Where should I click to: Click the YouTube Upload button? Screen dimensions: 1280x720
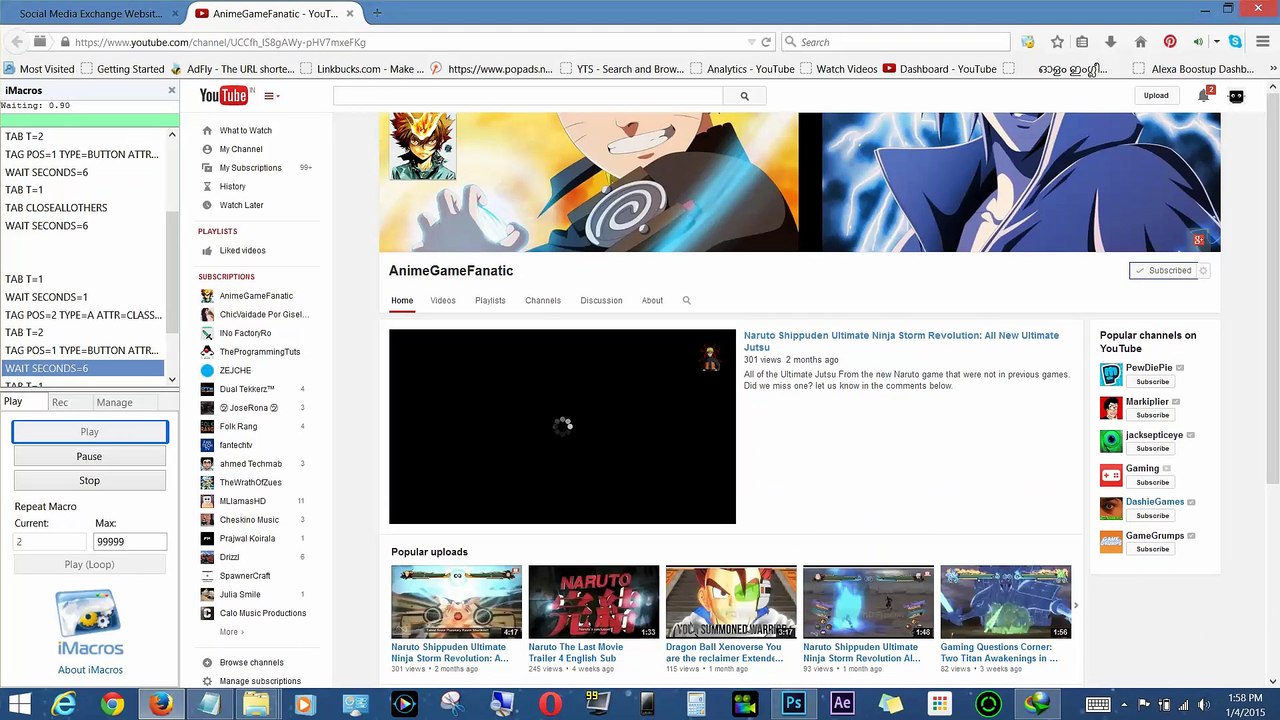(1156, 95)
